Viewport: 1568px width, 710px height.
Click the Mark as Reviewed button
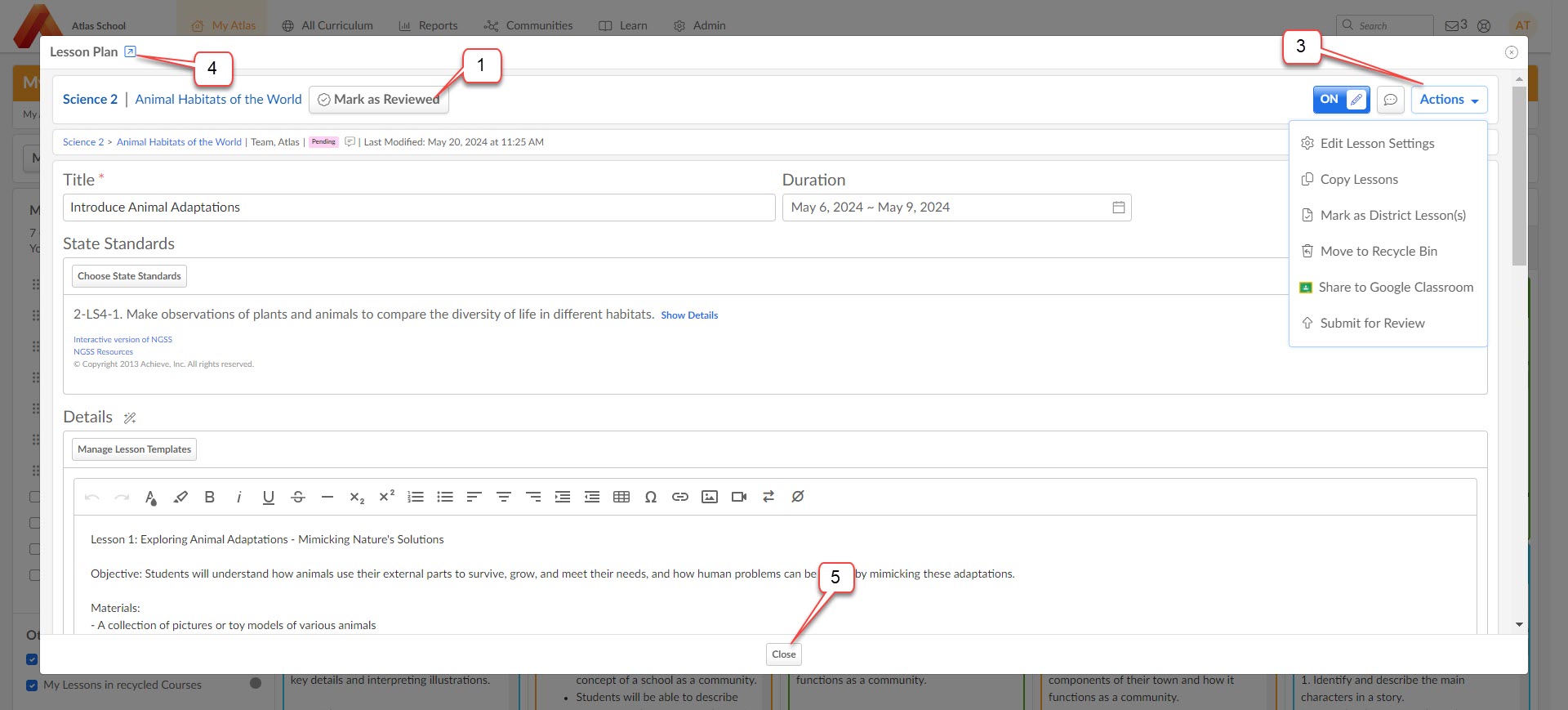[x=379, y=100]
